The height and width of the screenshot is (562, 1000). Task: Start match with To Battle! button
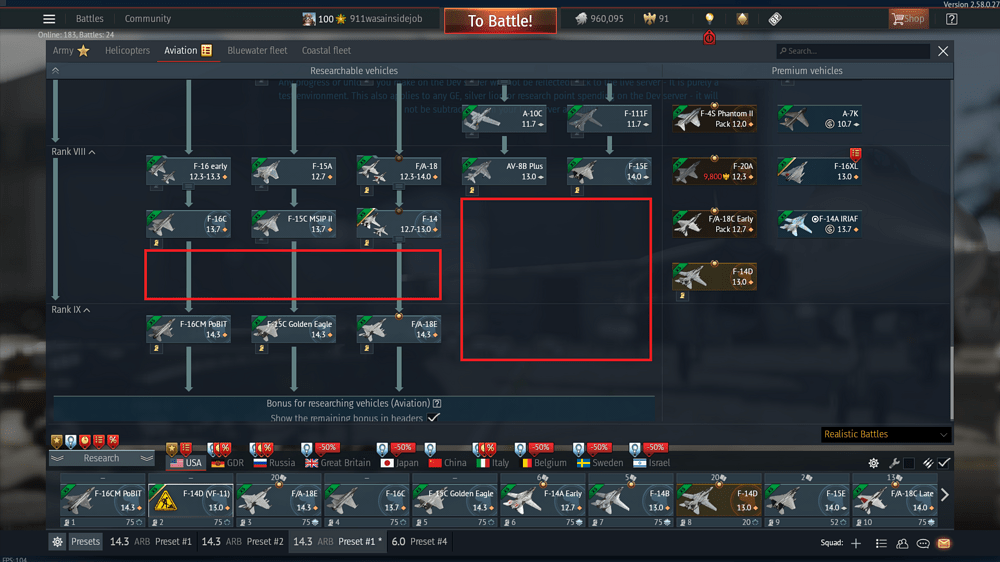500,20
